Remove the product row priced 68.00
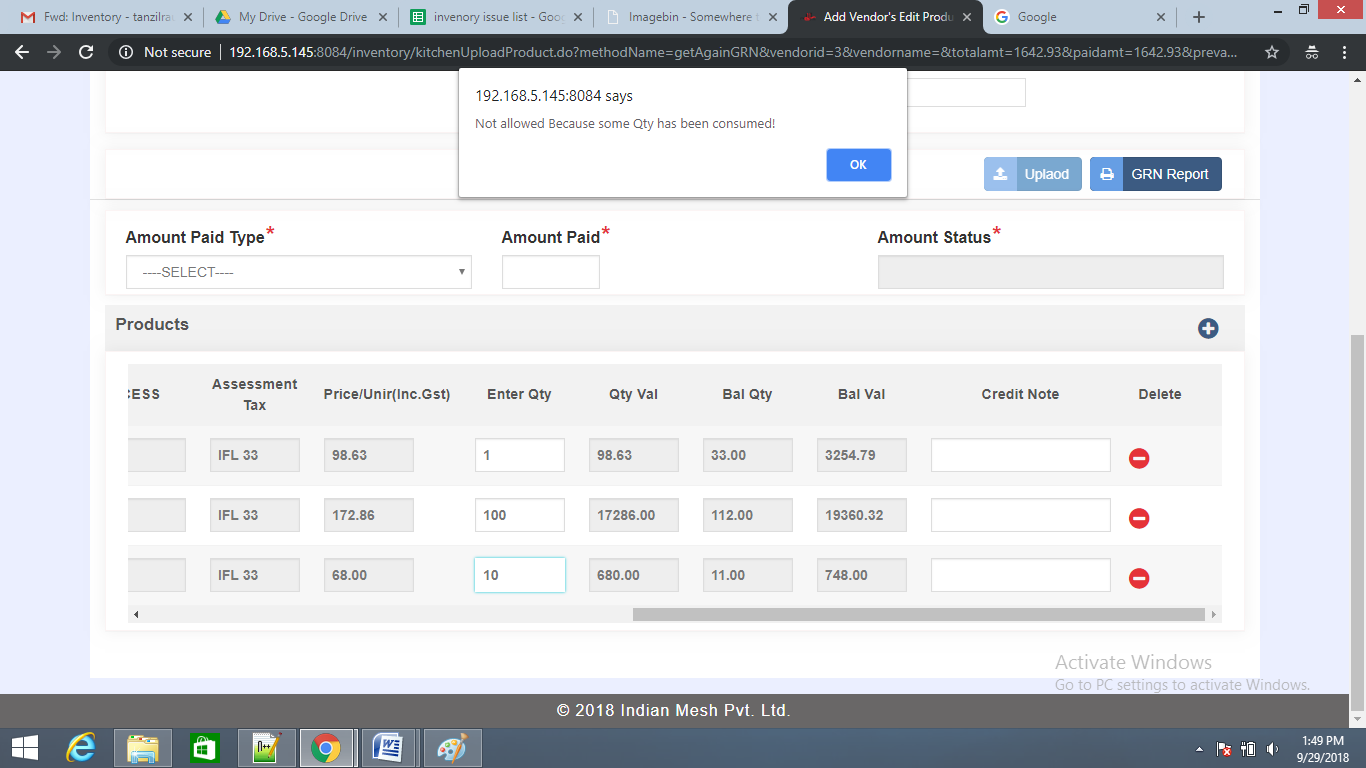Image resolution: width=1366 pixels, height=768 pixels. 1139,578
